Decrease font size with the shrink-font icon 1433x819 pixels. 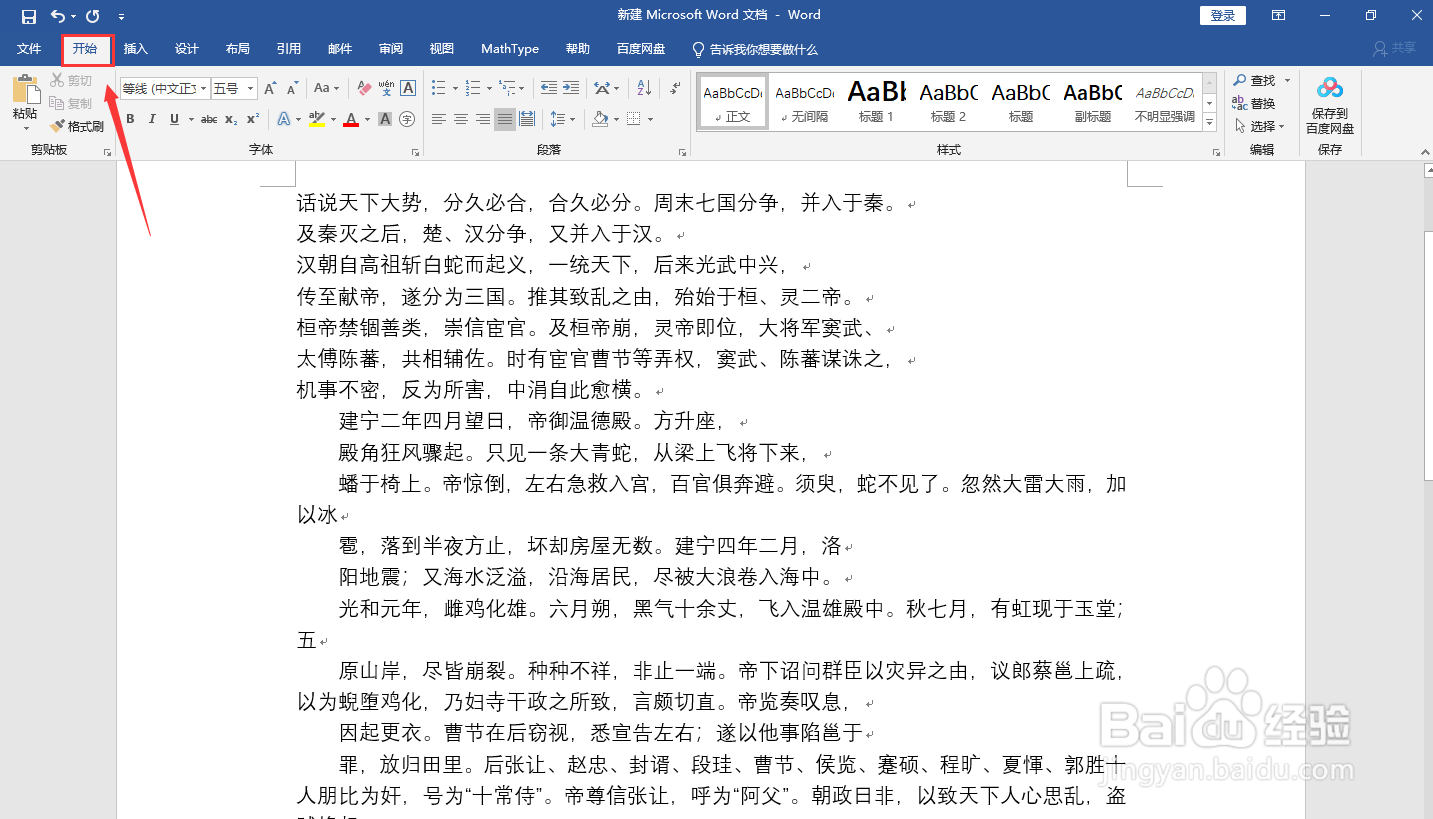pyautogui.click(x=292, y=89)
